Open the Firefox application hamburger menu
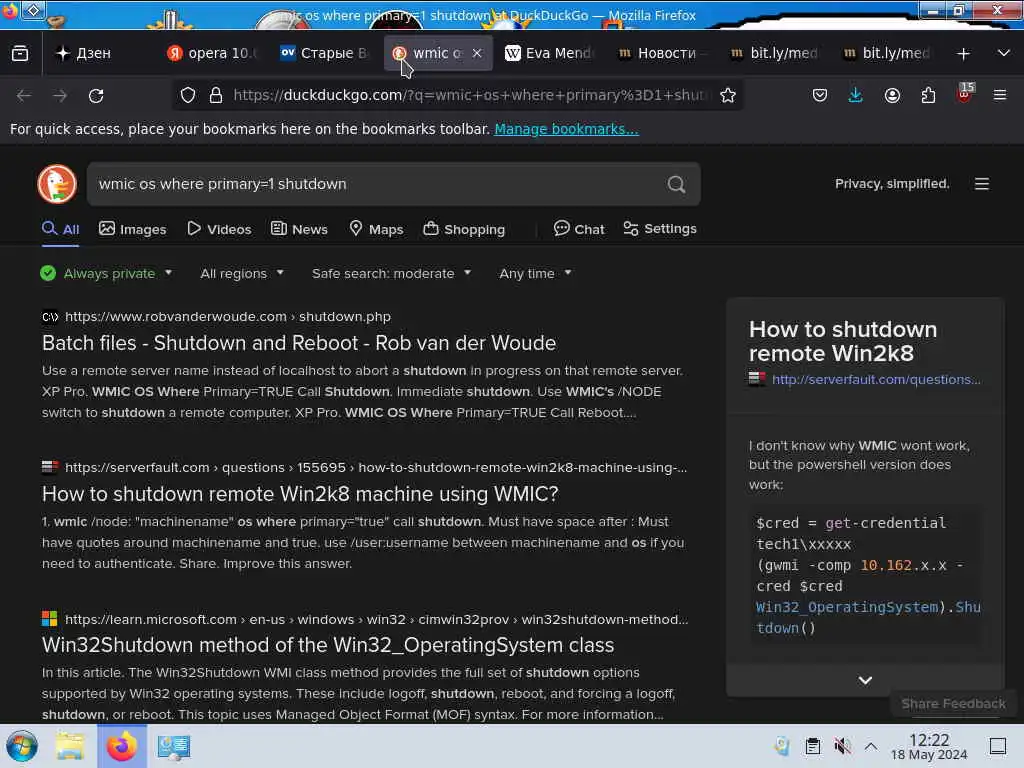1024x768 pixels. click(x=1000, y=95)
